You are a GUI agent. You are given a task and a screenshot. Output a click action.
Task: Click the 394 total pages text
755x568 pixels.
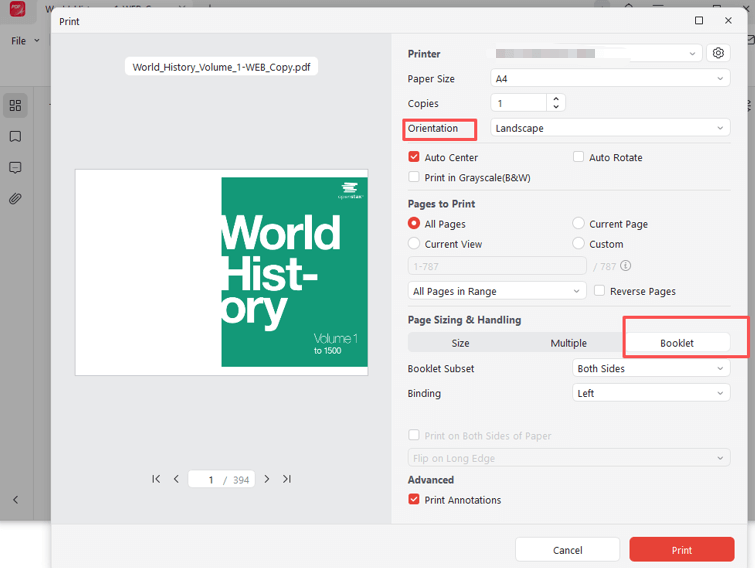click(x=241, y=480)
